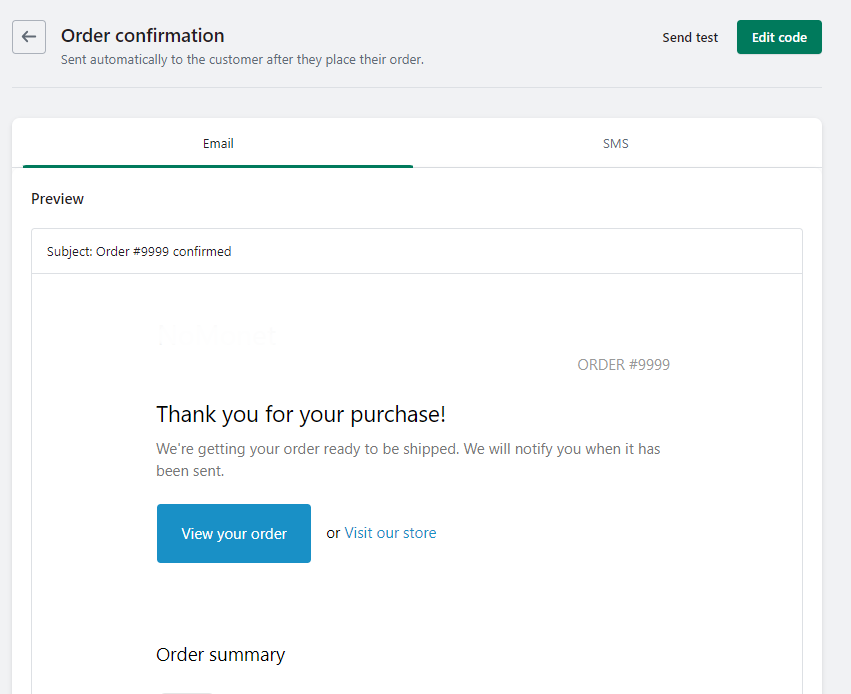The height and width of the screenshot is (694, 851).
Task: Click the divider line below the page header
Action: [x=417, y=88]
